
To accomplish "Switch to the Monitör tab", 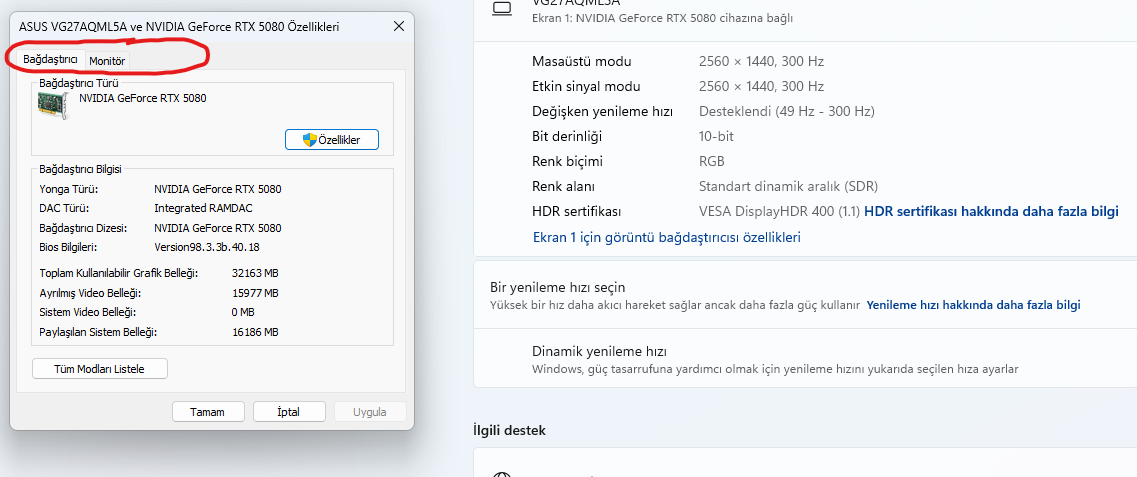I will (x=107, y=61).
